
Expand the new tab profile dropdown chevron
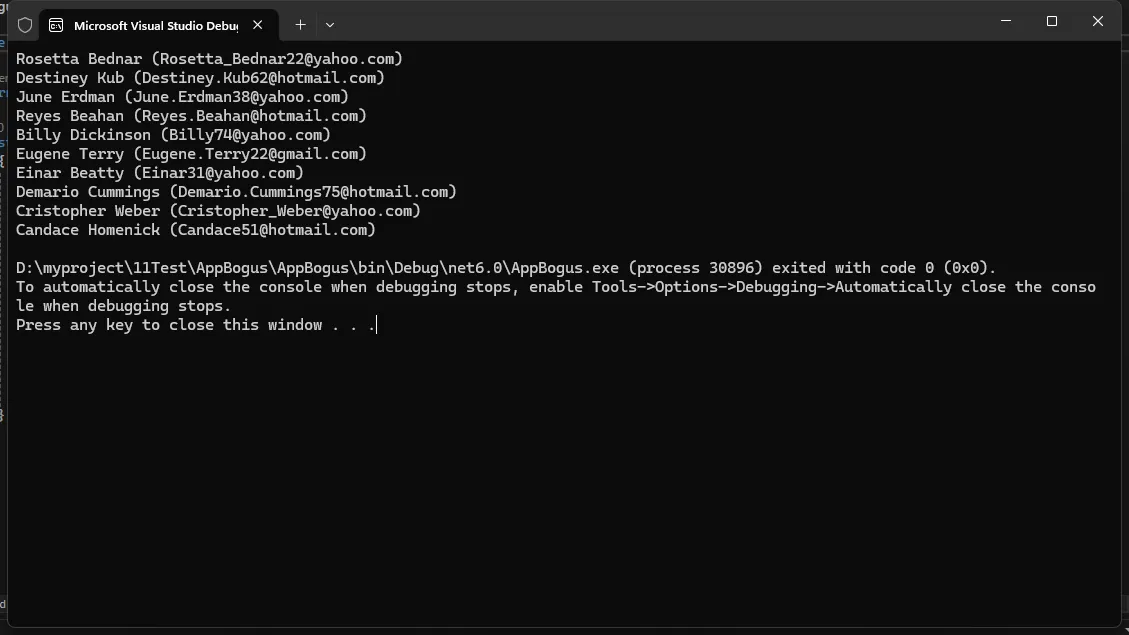pos(330,25)
